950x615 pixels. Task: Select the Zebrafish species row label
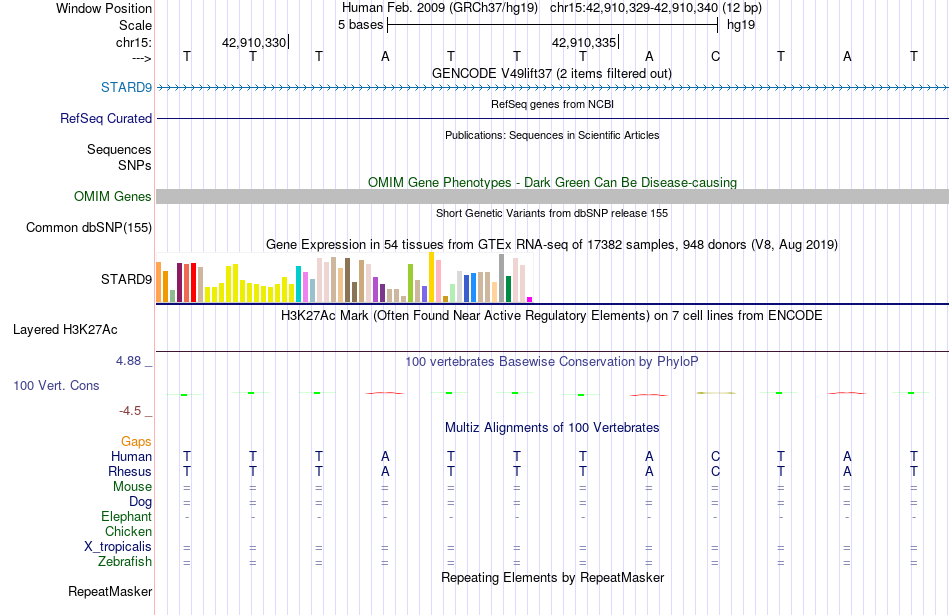(125, 562)
